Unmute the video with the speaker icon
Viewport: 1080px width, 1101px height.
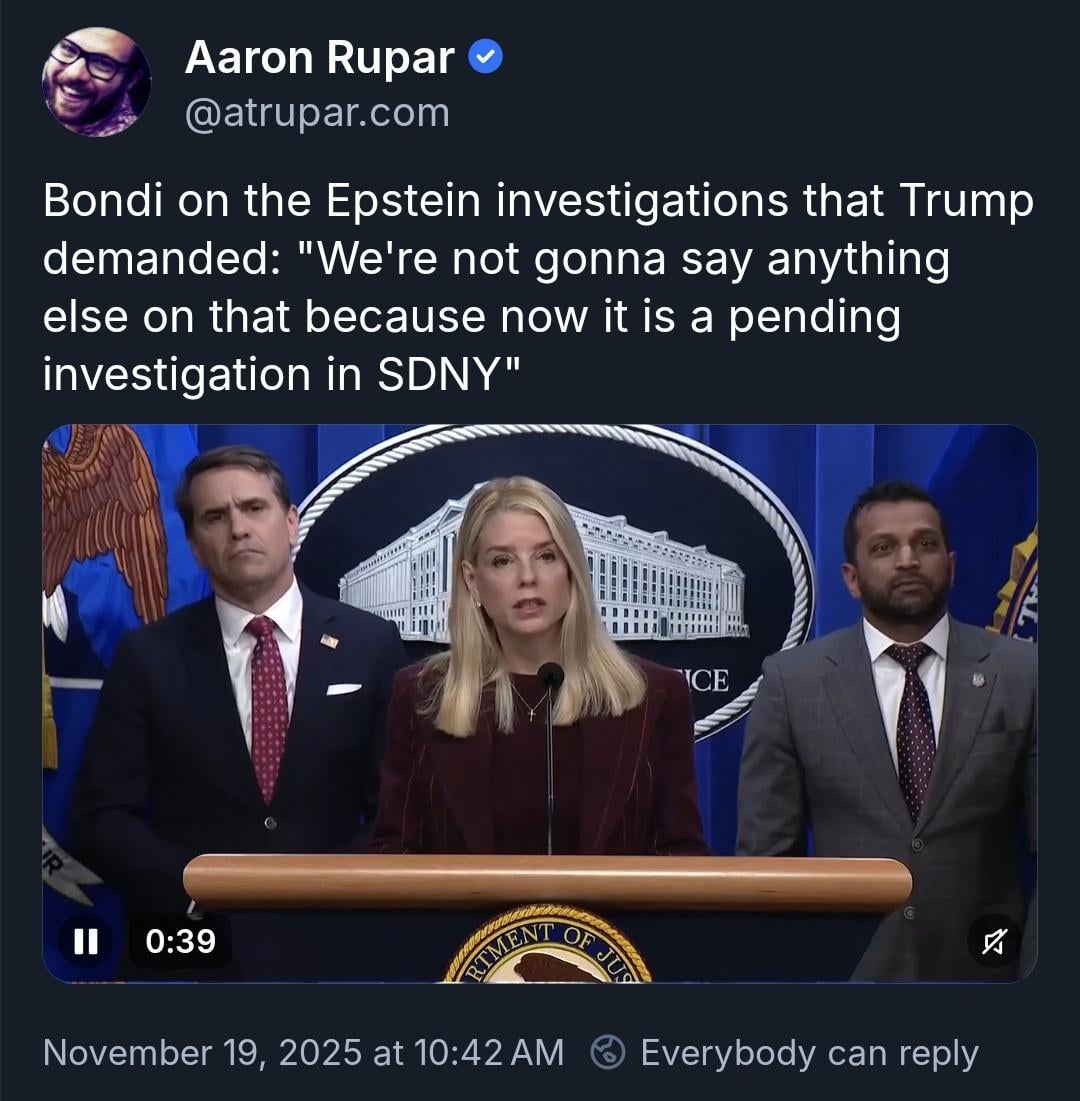[x=994, y=941]
